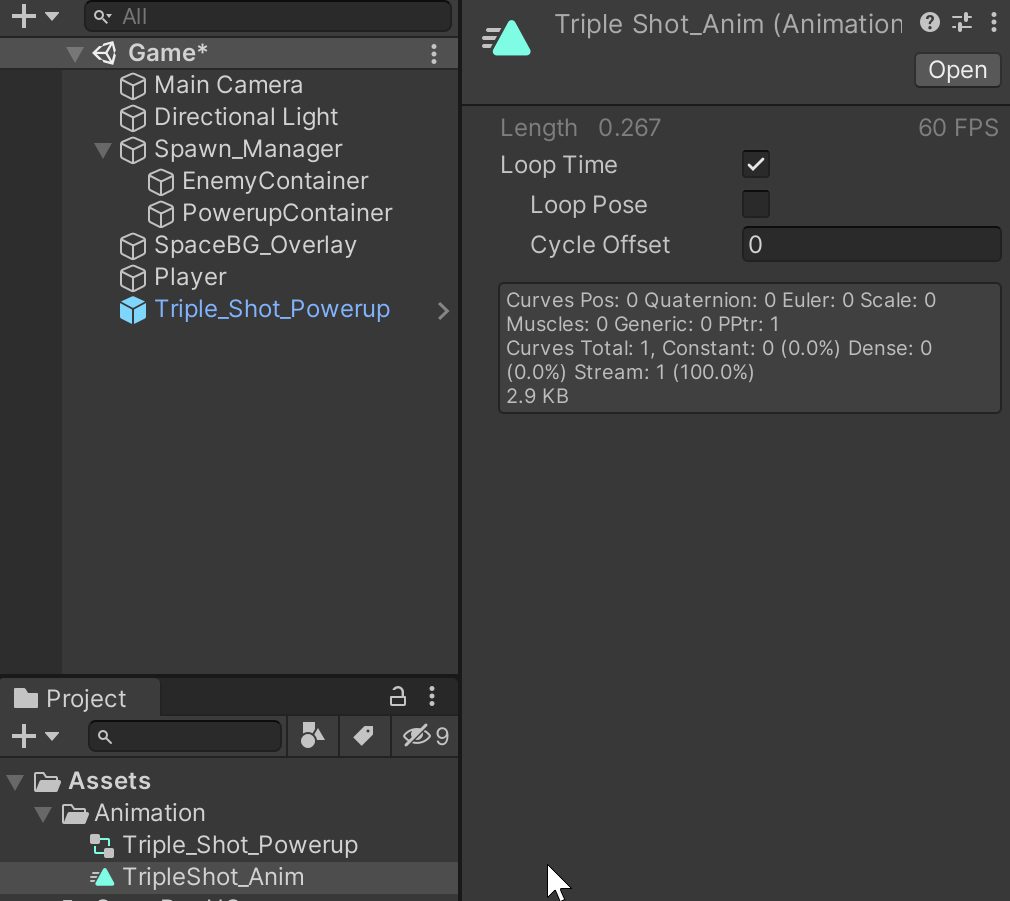The height and width of the screenshot is (901, 1010).
Task: Collapse the Animation folder foldout
Action: coord(43,815)
